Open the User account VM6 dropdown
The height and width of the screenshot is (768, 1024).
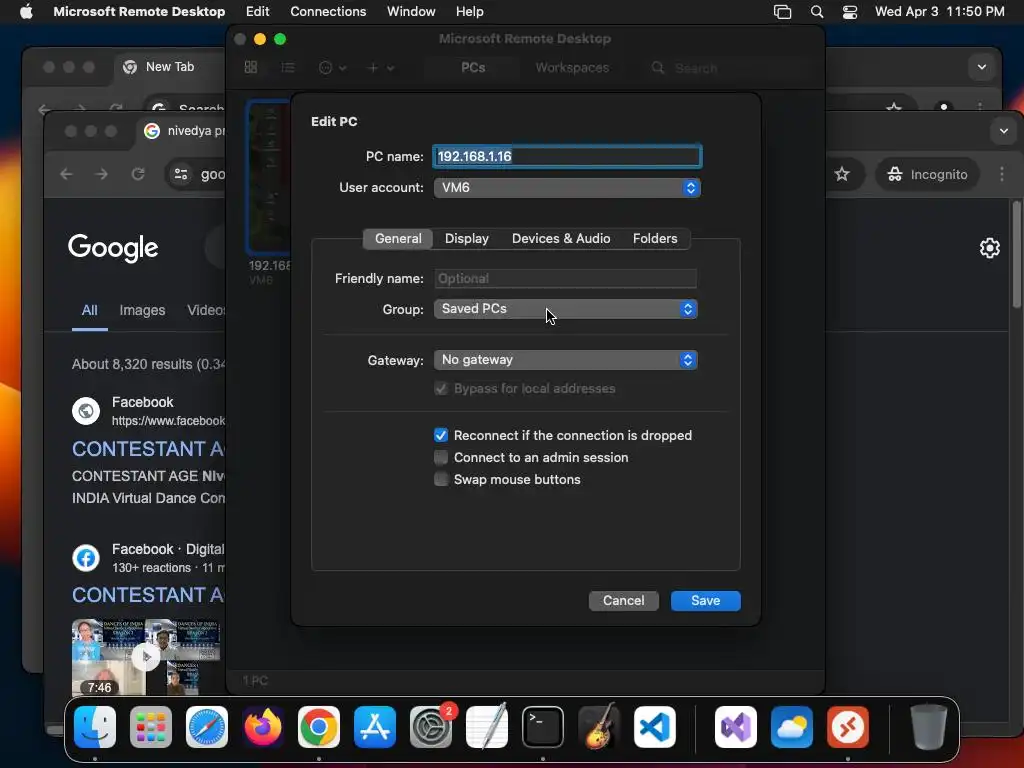[567, 187]
